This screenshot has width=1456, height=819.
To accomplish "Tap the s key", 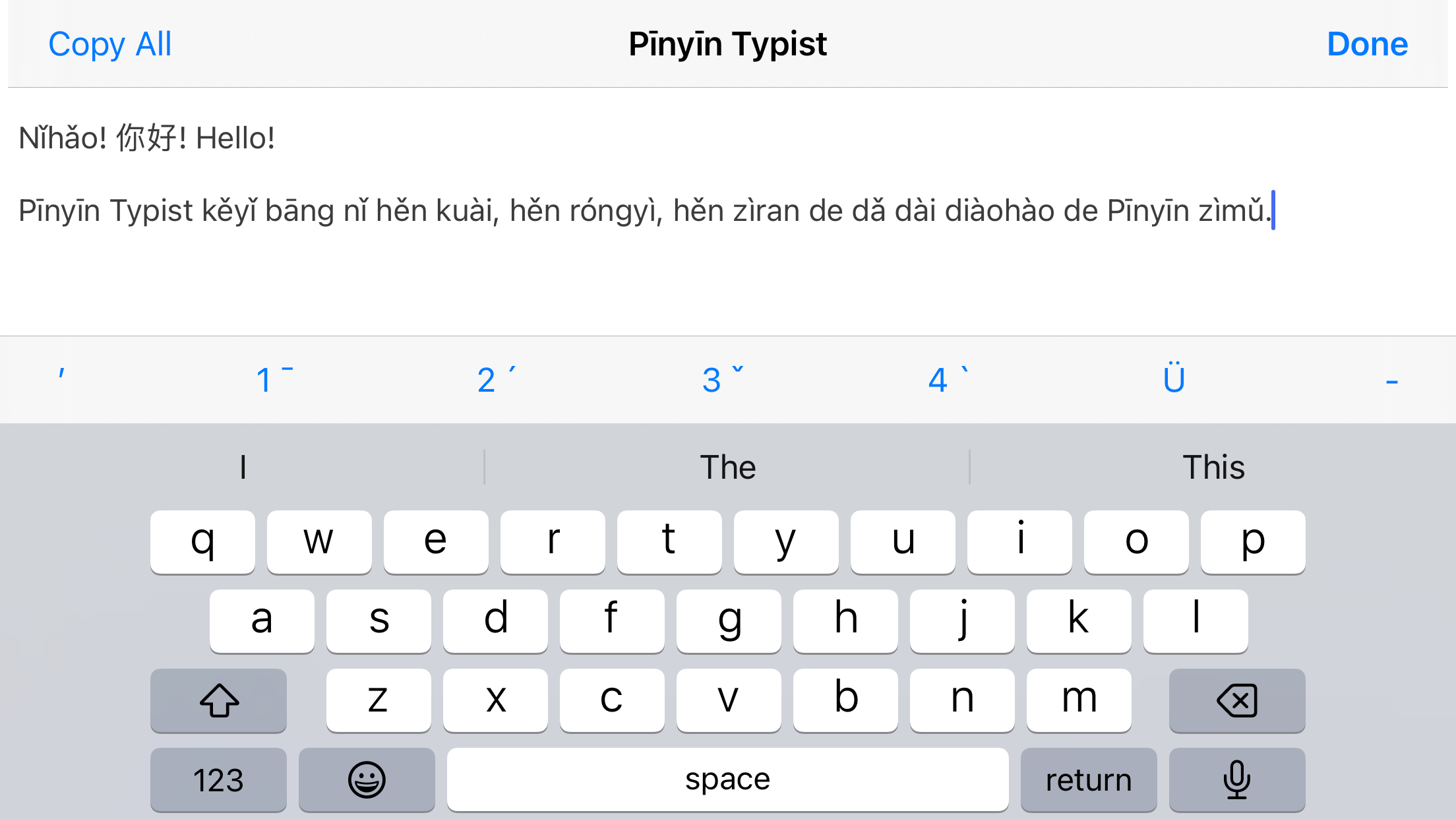I will pyautogui.click(x=379, y=621).
